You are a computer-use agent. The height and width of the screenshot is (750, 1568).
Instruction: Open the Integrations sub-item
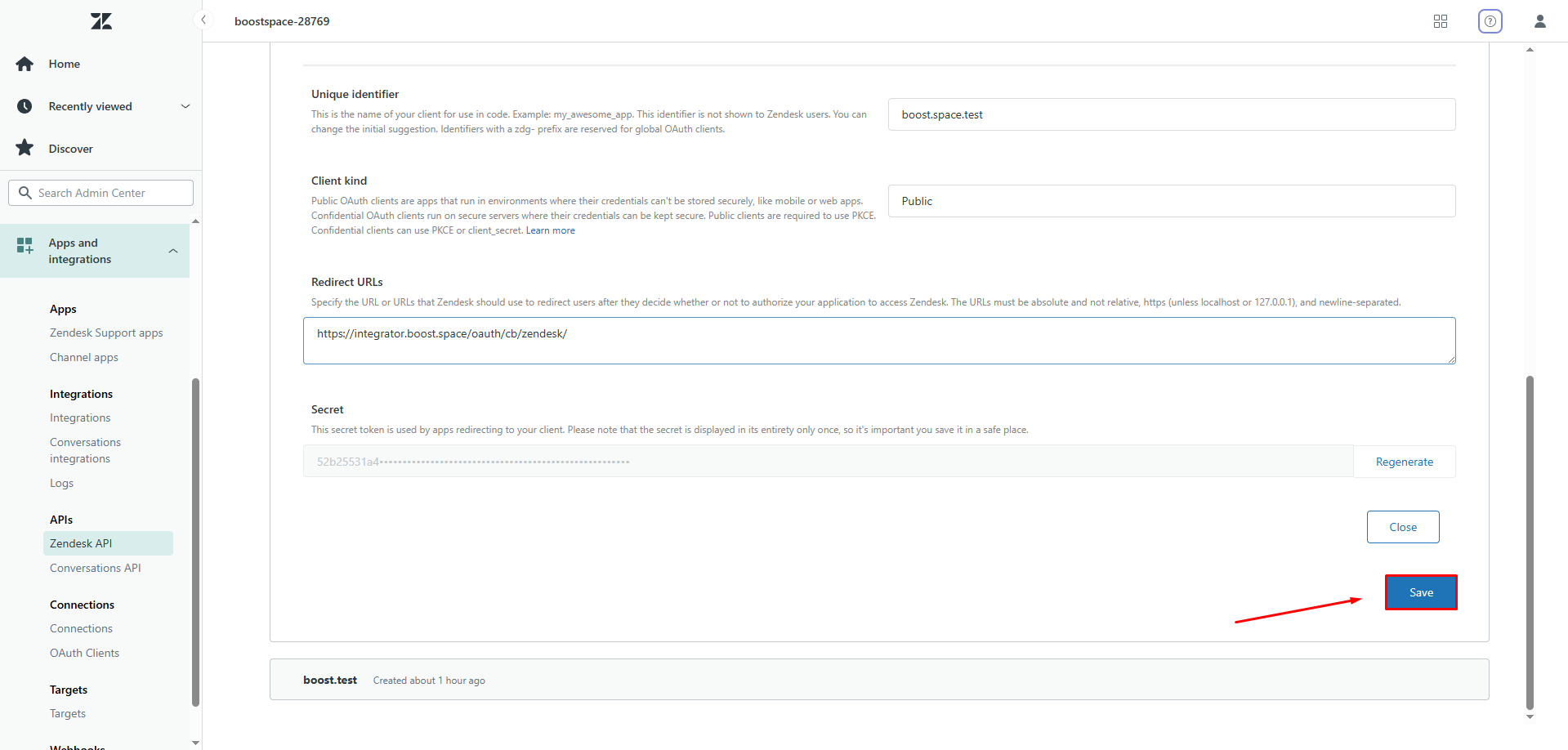pos(80,417)
